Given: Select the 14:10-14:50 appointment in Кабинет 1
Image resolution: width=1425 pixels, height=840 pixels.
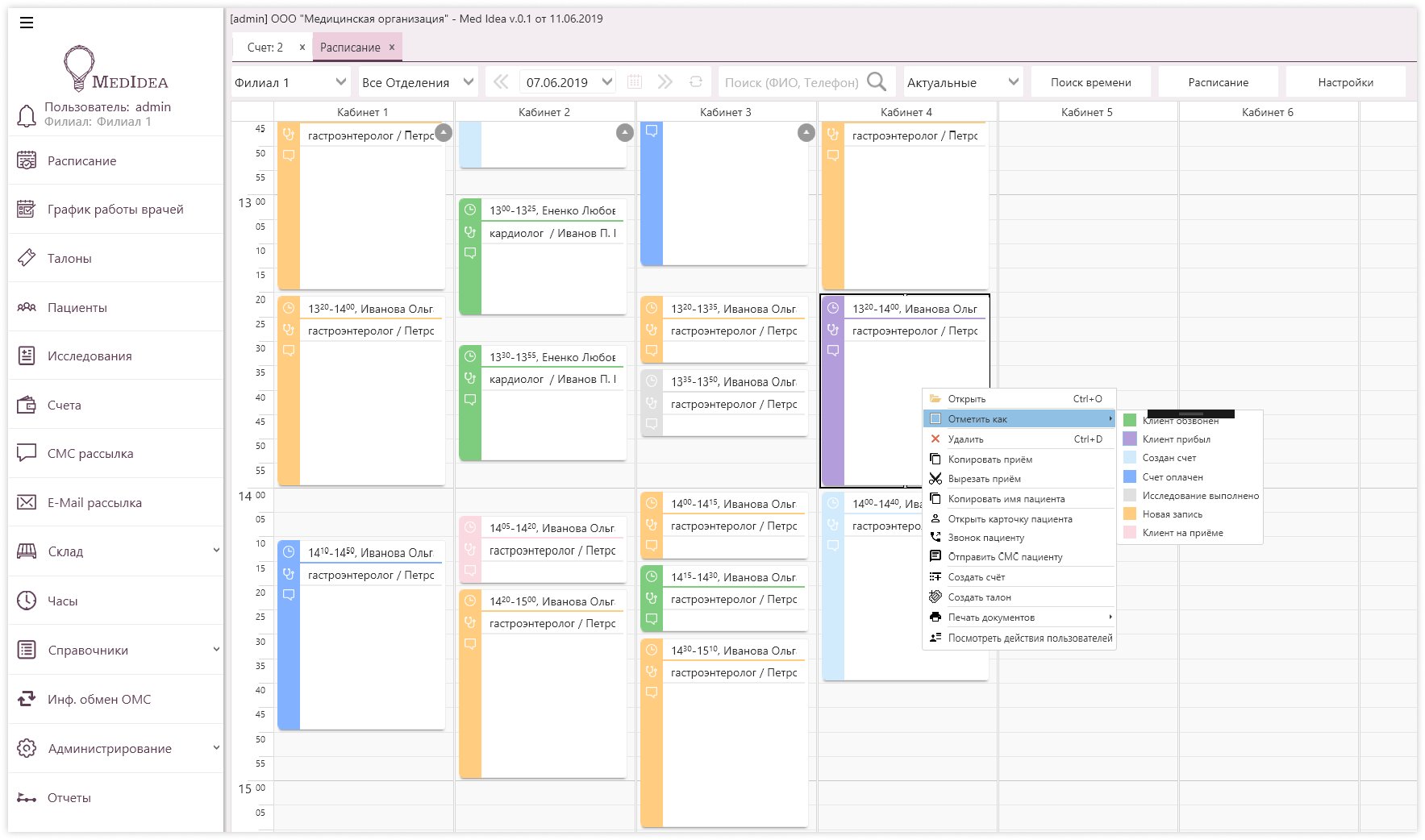Looking at the screenshot, I should 361,635.
